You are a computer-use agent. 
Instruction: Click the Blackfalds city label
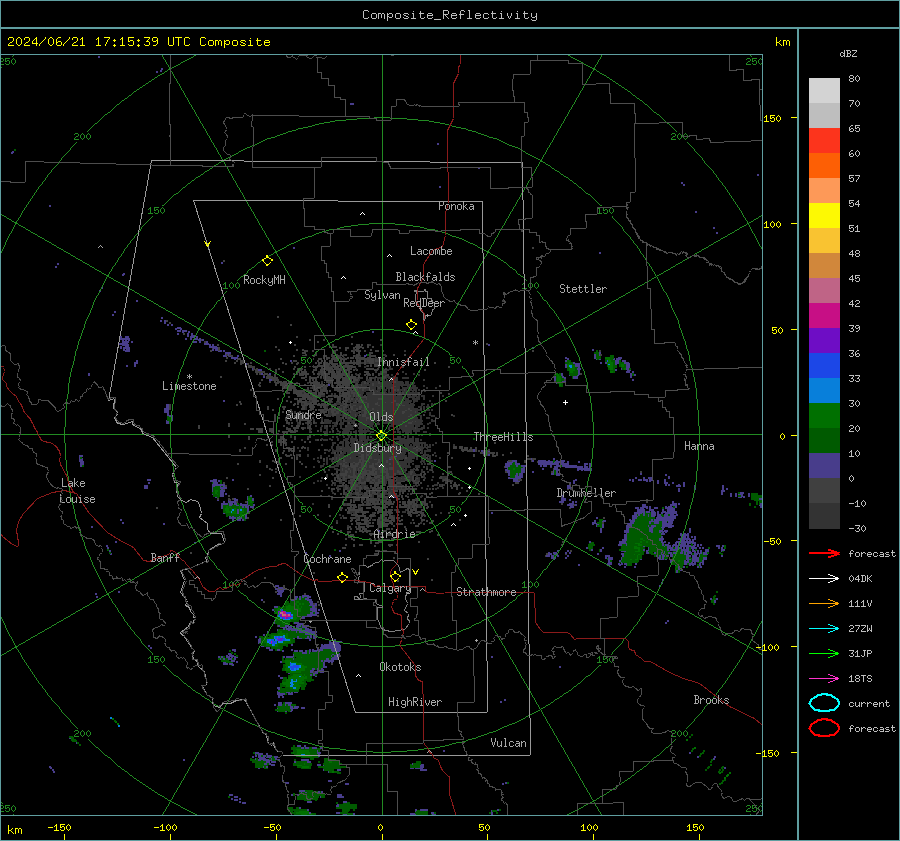click(x=425, y=277)
